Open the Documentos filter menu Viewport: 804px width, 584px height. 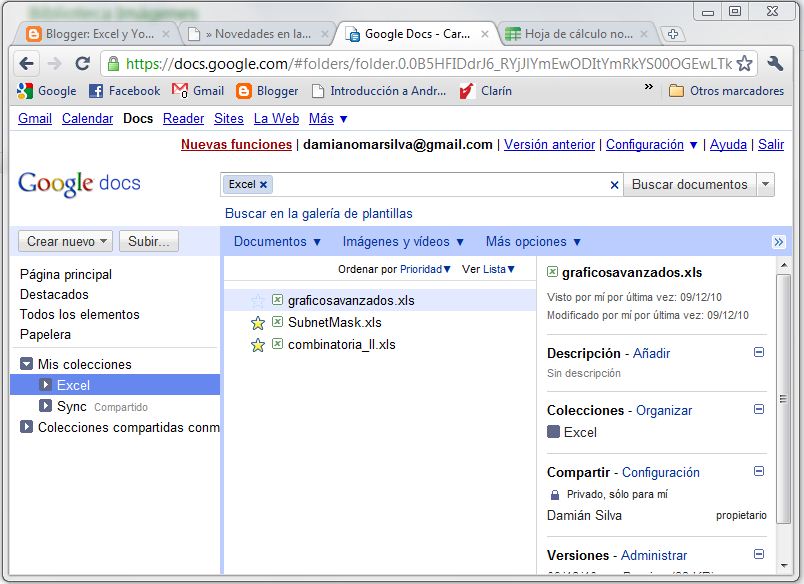[x=277, y=241]
